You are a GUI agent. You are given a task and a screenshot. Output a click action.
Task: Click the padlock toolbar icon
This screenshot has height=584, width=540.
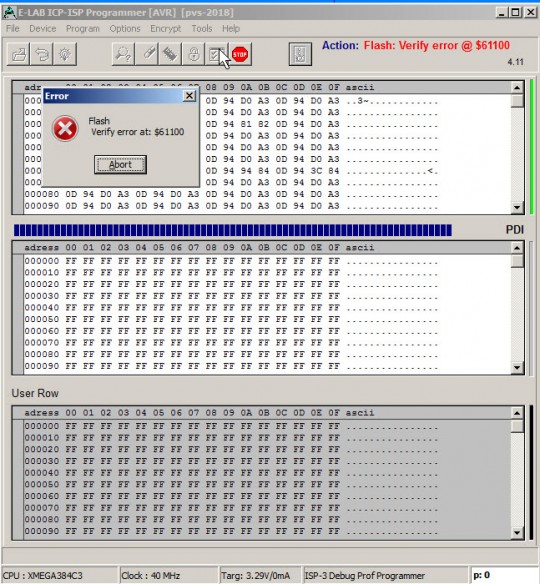pyautogui.click(x=193, y=54)
